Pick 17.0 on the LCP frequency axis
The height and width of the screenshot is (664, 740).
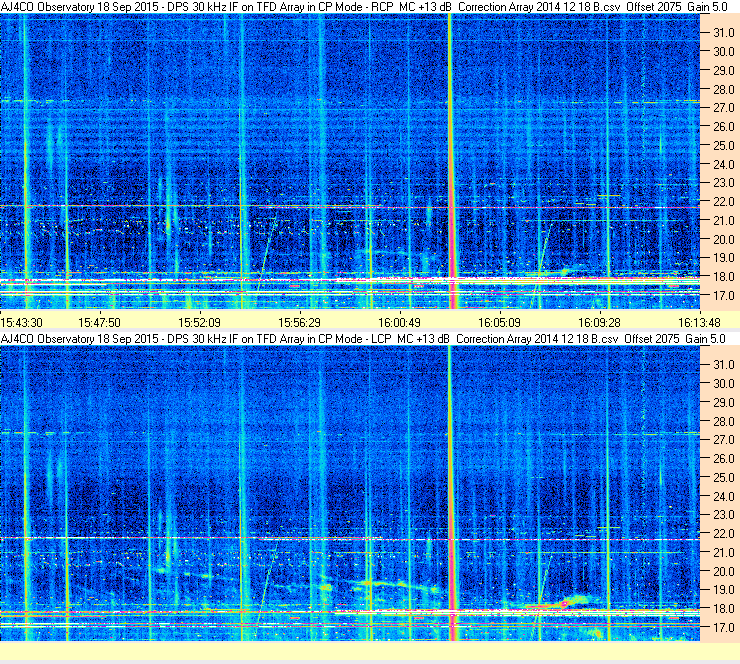click(x=723, y=628)
